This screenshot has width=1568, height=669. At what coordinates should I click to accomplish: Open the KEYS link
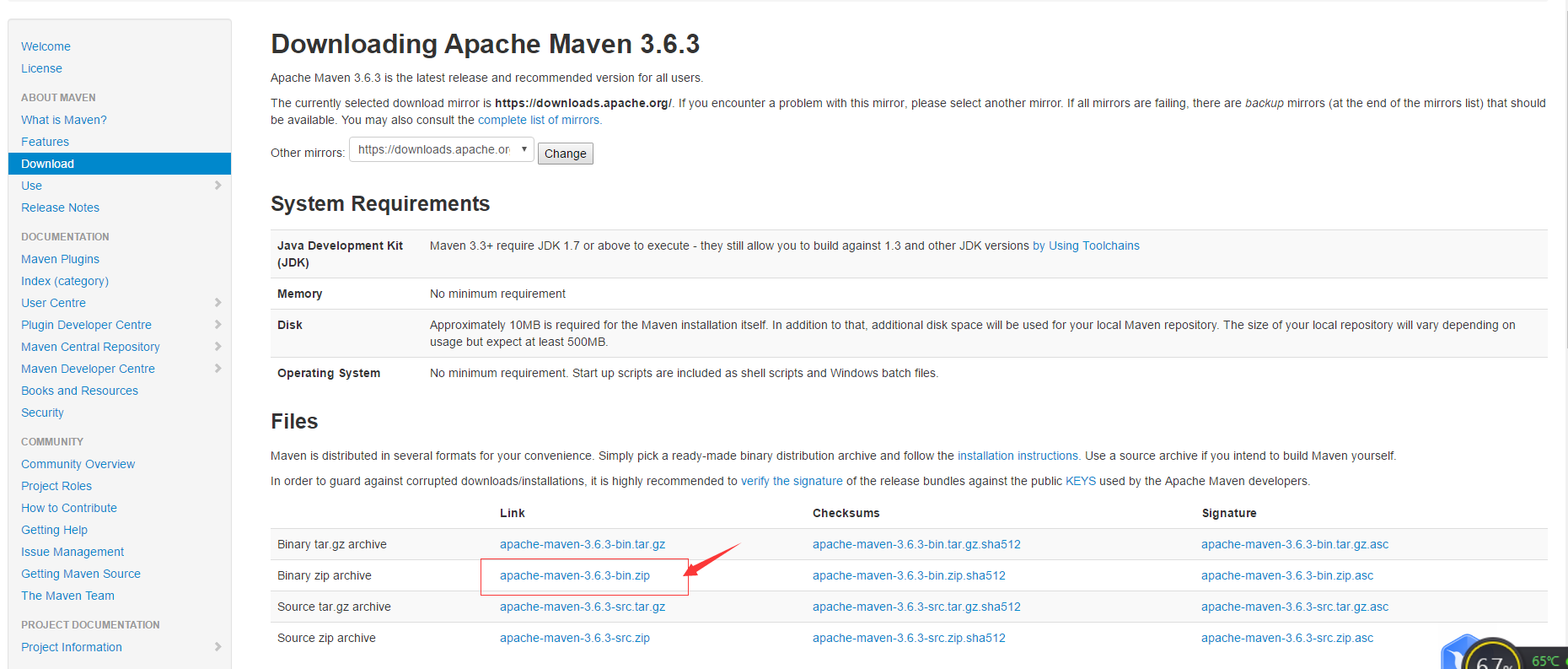(x=1081, y=481)
